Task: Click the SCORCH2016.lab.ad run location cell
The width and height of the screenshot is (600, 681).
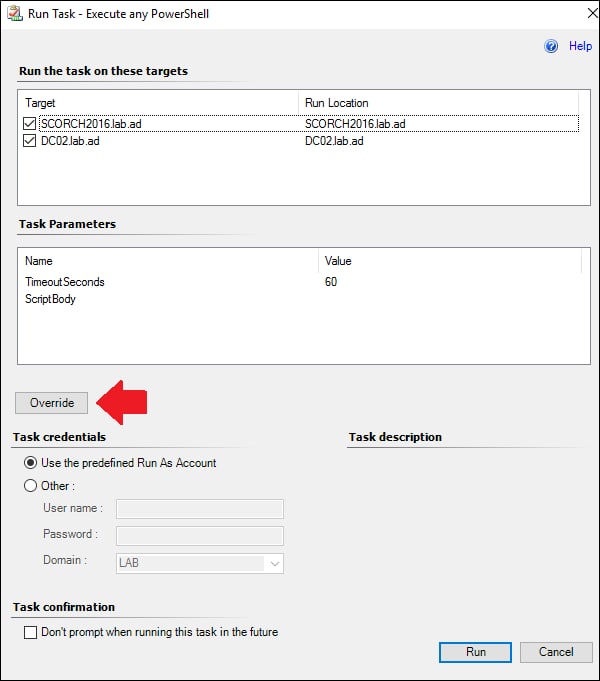Action: tap(355, 124)
